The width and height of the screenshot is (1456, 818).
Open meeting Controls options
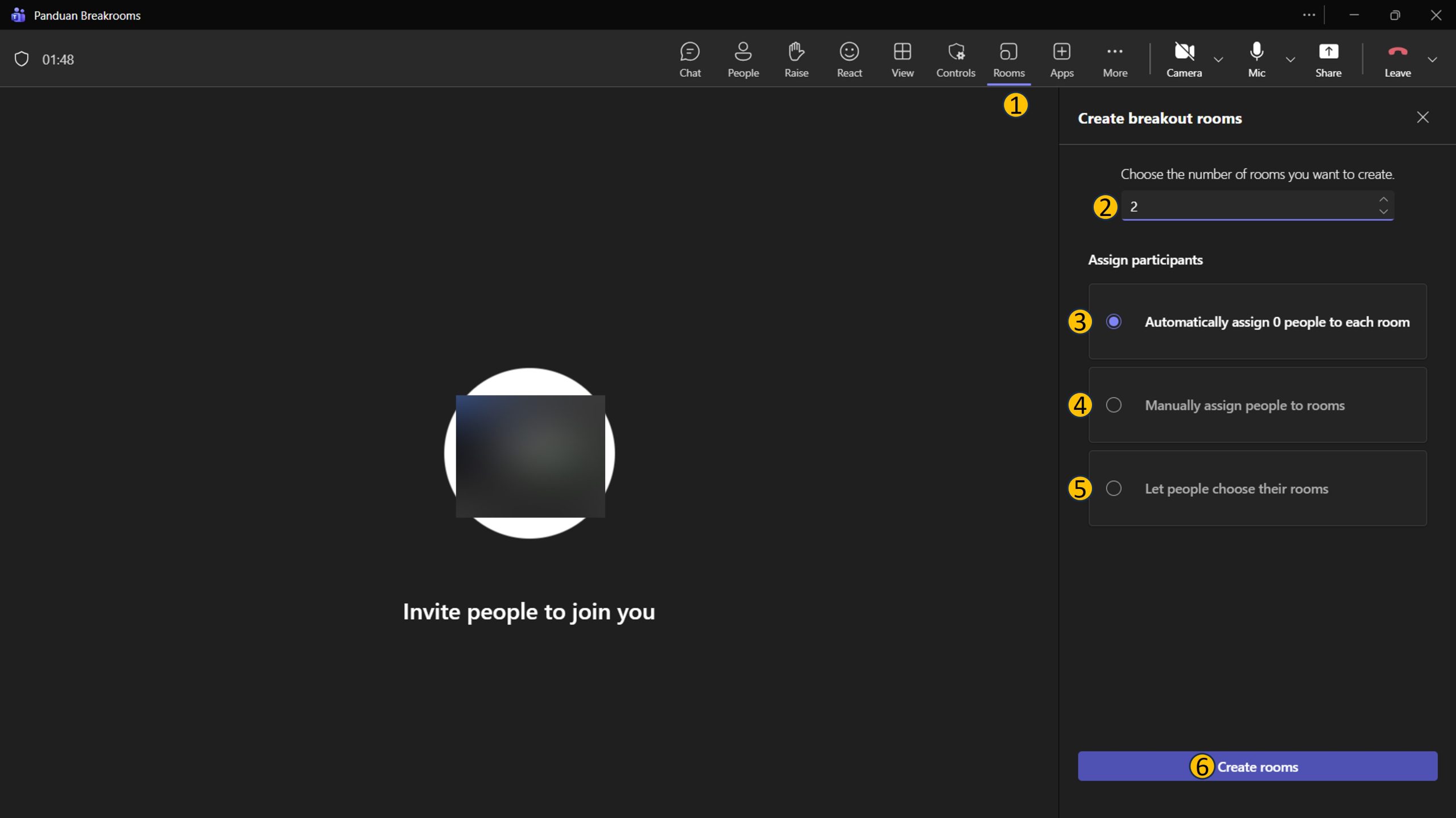(955, 59)
